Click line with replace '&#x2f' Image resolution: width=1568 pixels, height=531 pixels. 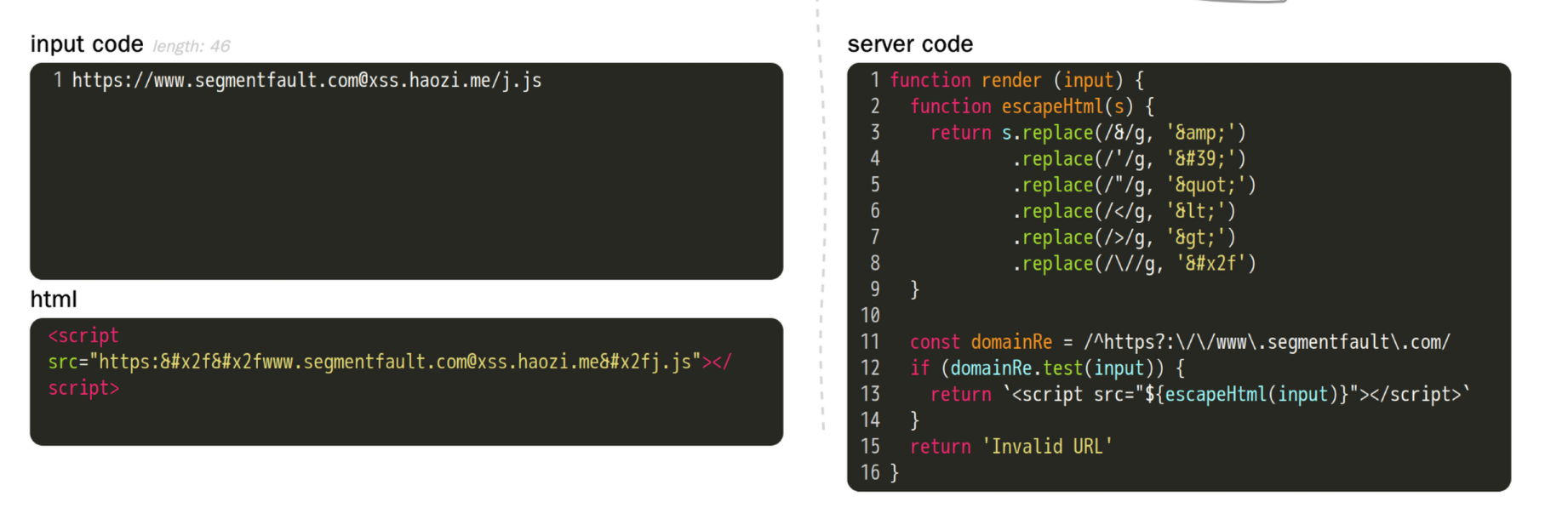click(1134, 264)
